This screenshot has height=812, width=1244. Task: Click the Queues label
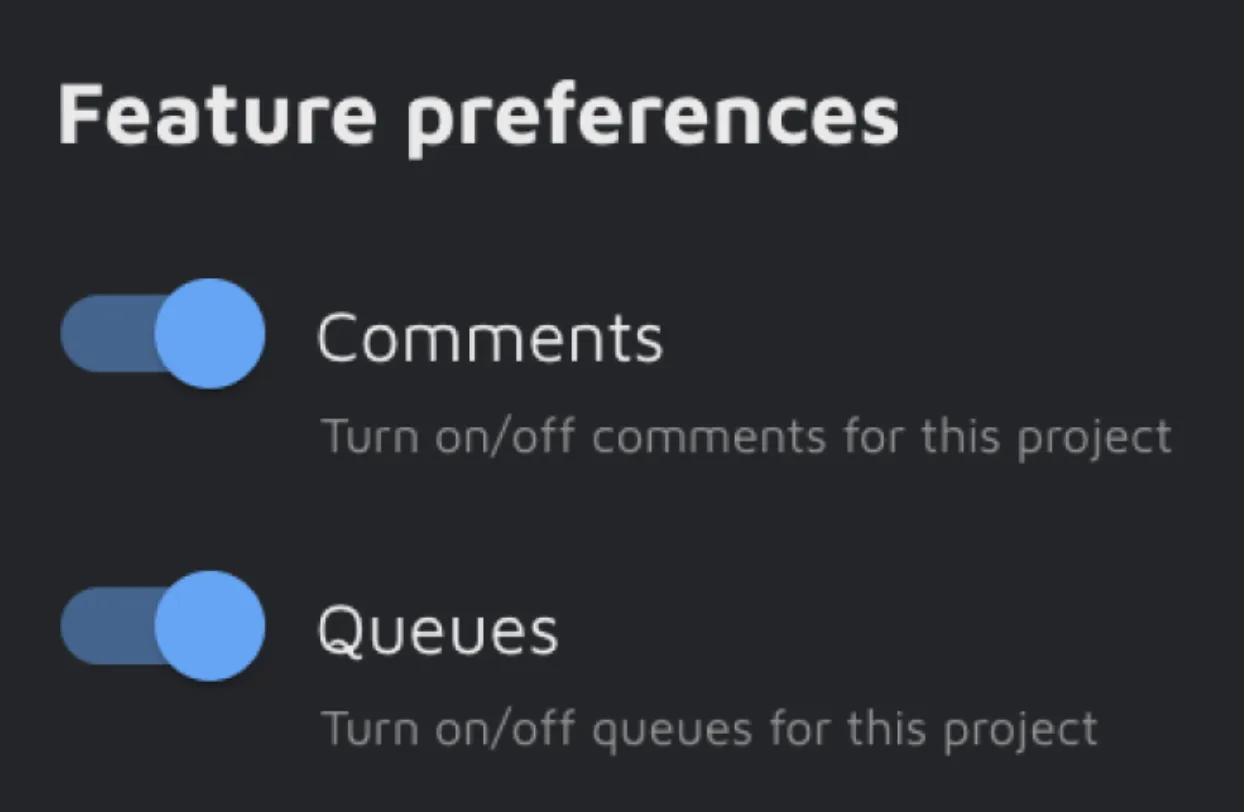click(437, 630)
